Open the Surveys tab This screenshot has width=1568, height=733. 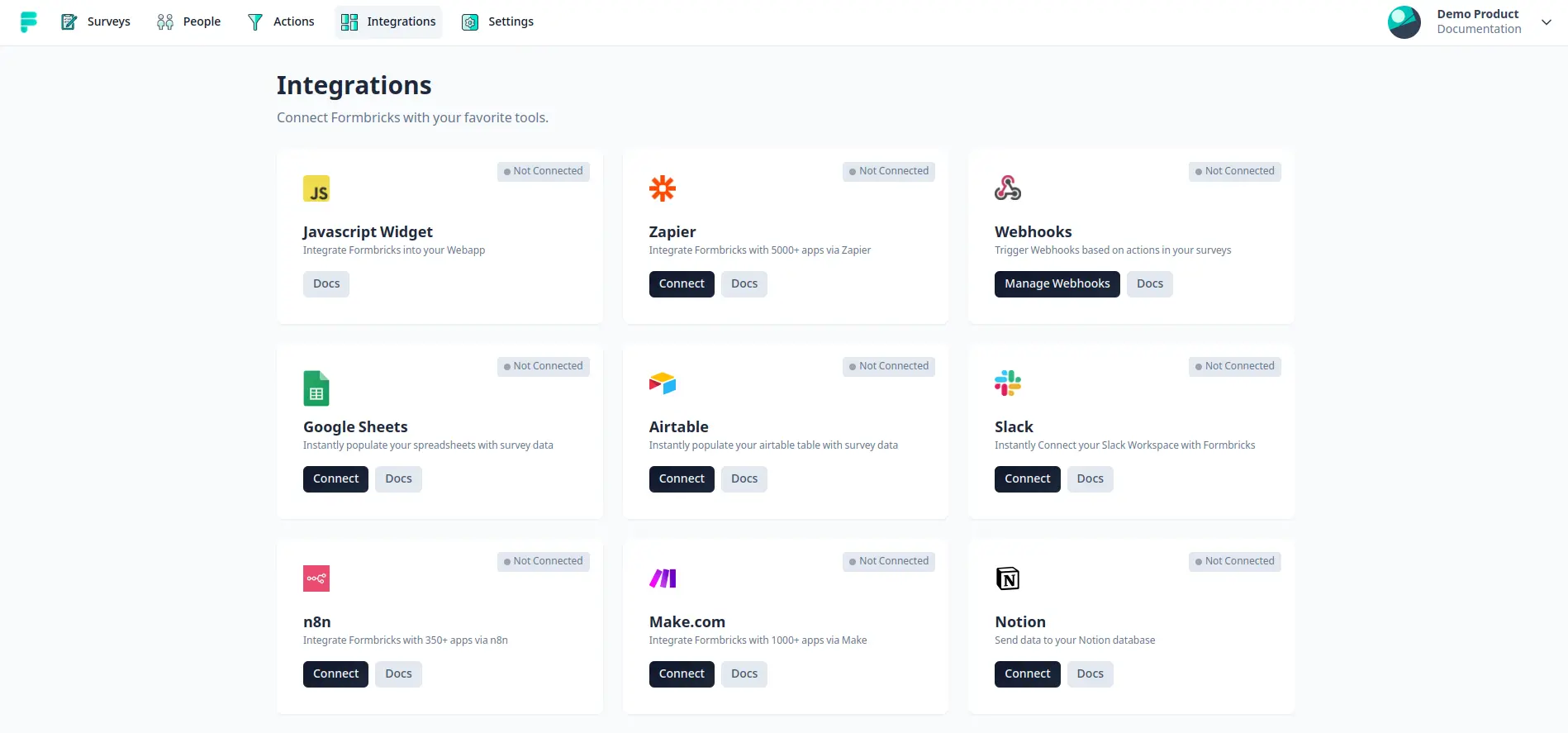[96, 21]
